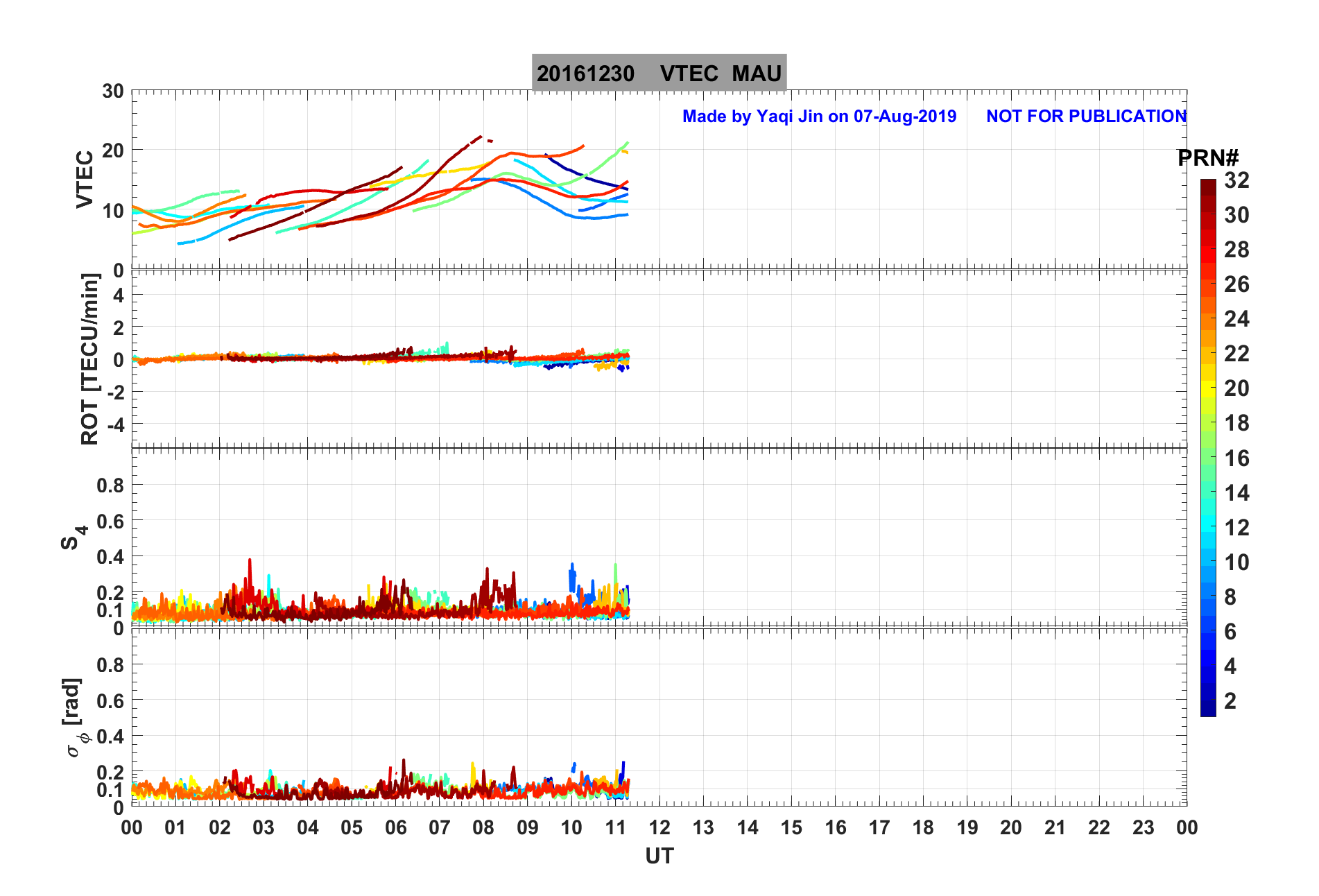Click the "18" label on PRN colorbar
The height and width of the screenshot is (896, 1319).
[x=1236, y=423]
